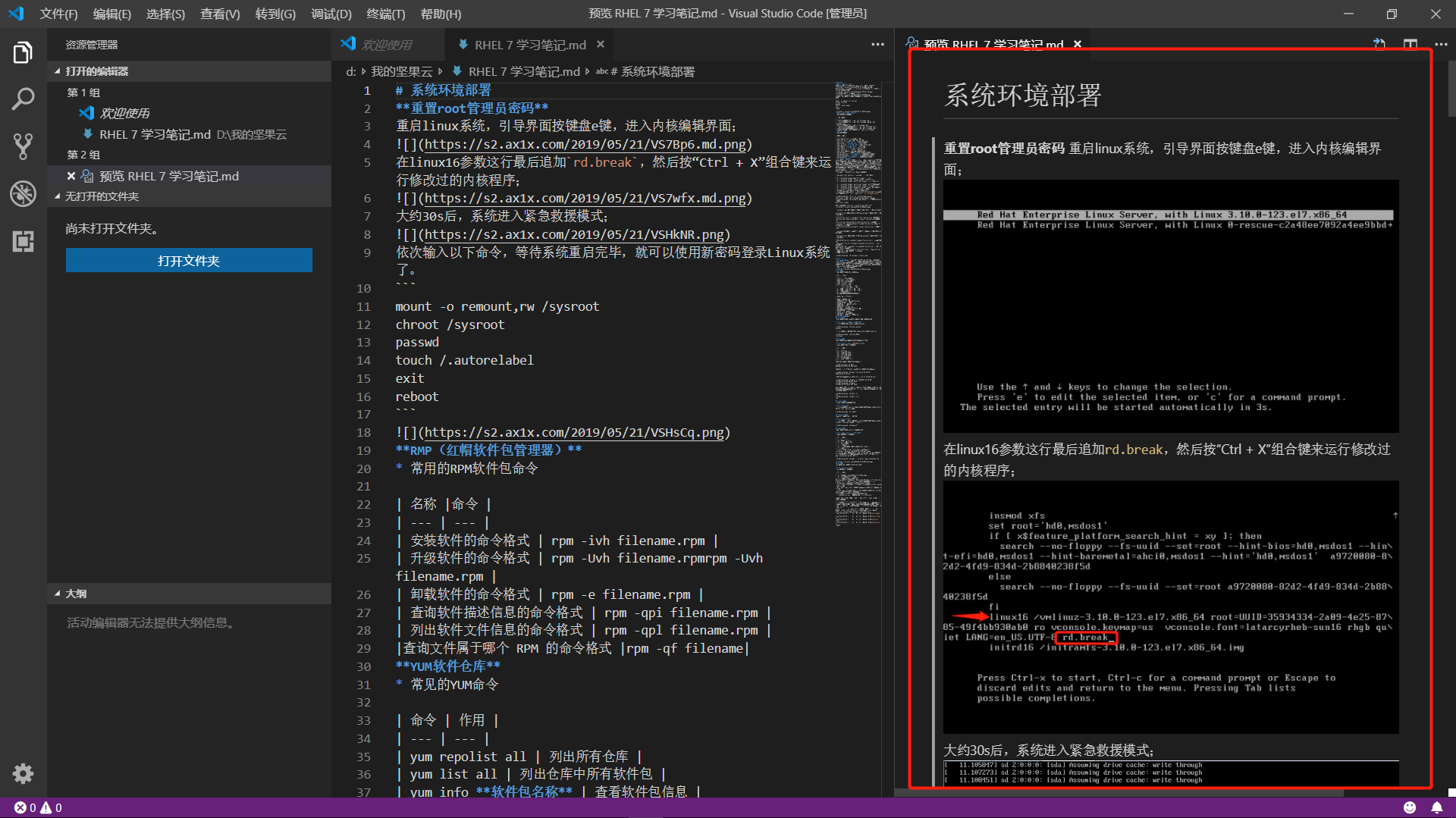Split the preview editor
This screenshot has height=818, width=1456.
pos(1410,45)
